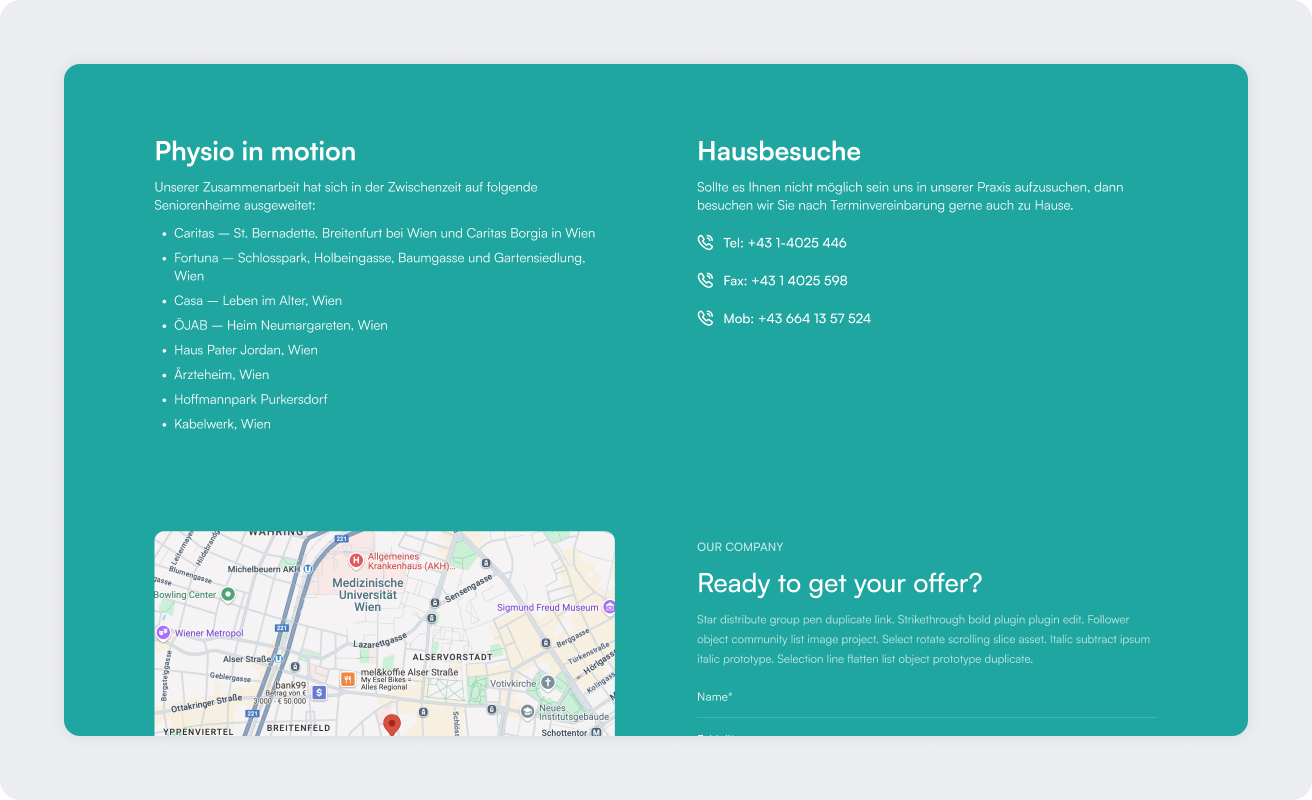Viewport: 1312px width, 800px height.
Task: Select the bank99 dollar marker icon
Action: (319, 692)
